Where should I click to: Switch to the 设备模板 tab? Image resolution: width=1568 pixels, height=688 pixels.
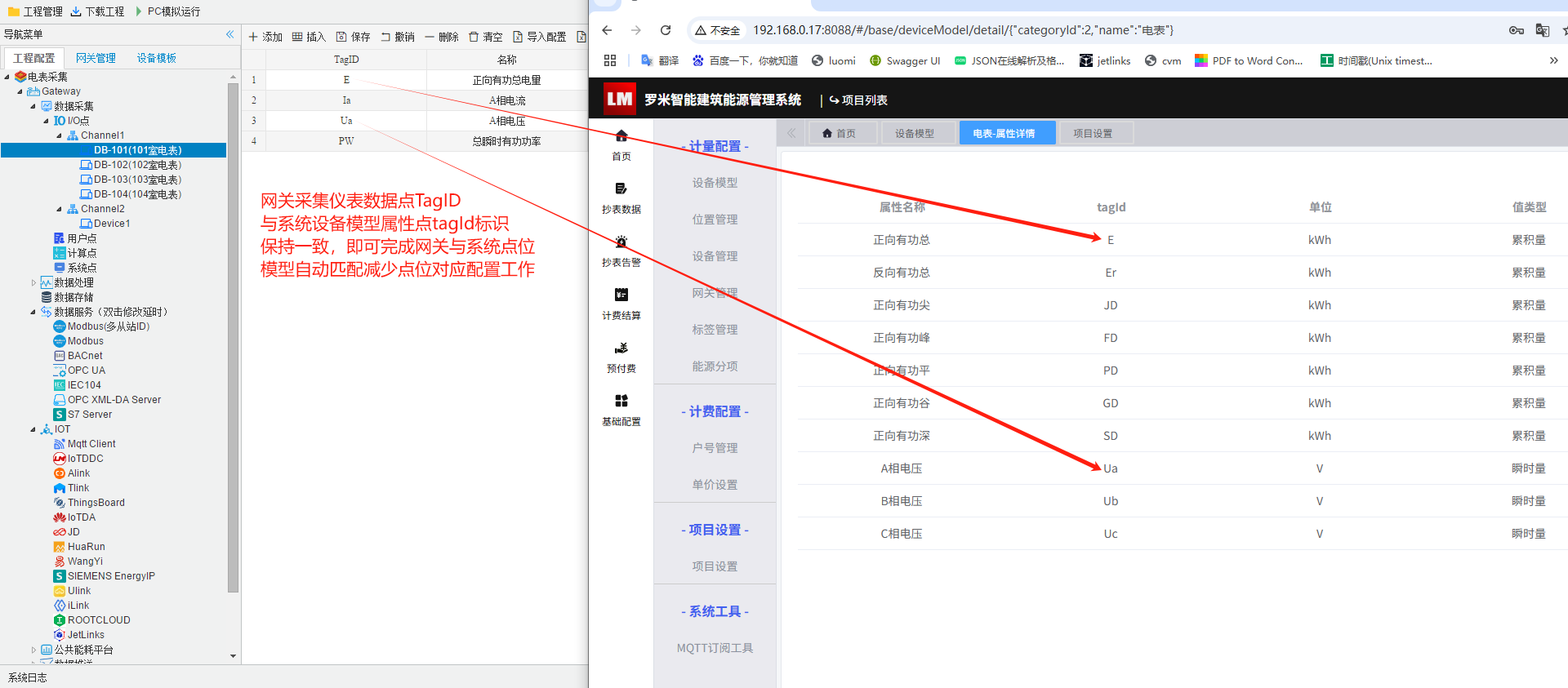(x=157, y=58)
